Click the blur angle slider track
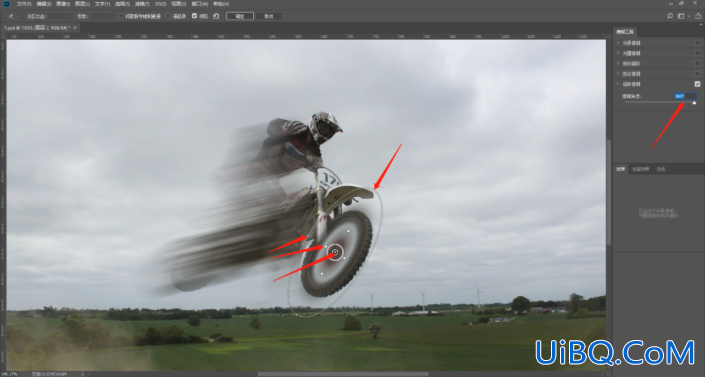This screenshot has height=377, width=705. (659, 103)
